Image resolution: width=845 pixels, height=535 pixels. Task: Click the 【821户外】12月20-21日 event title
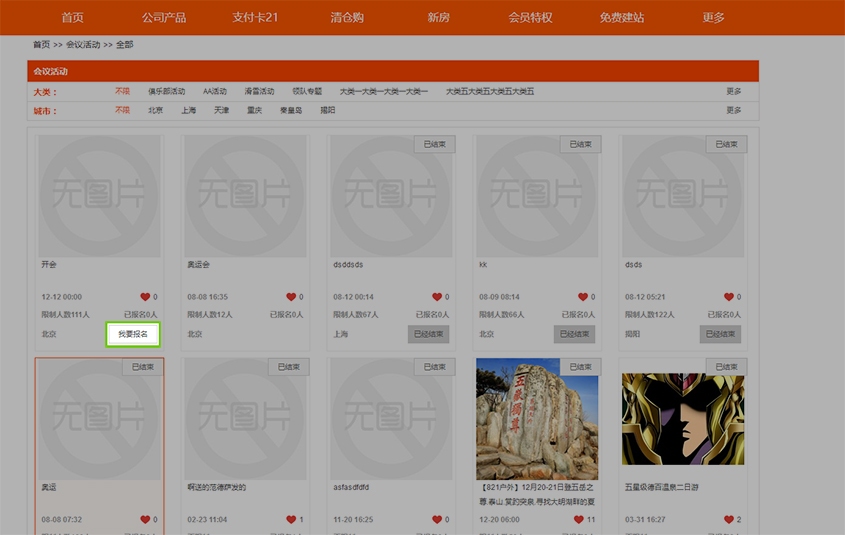537,494
